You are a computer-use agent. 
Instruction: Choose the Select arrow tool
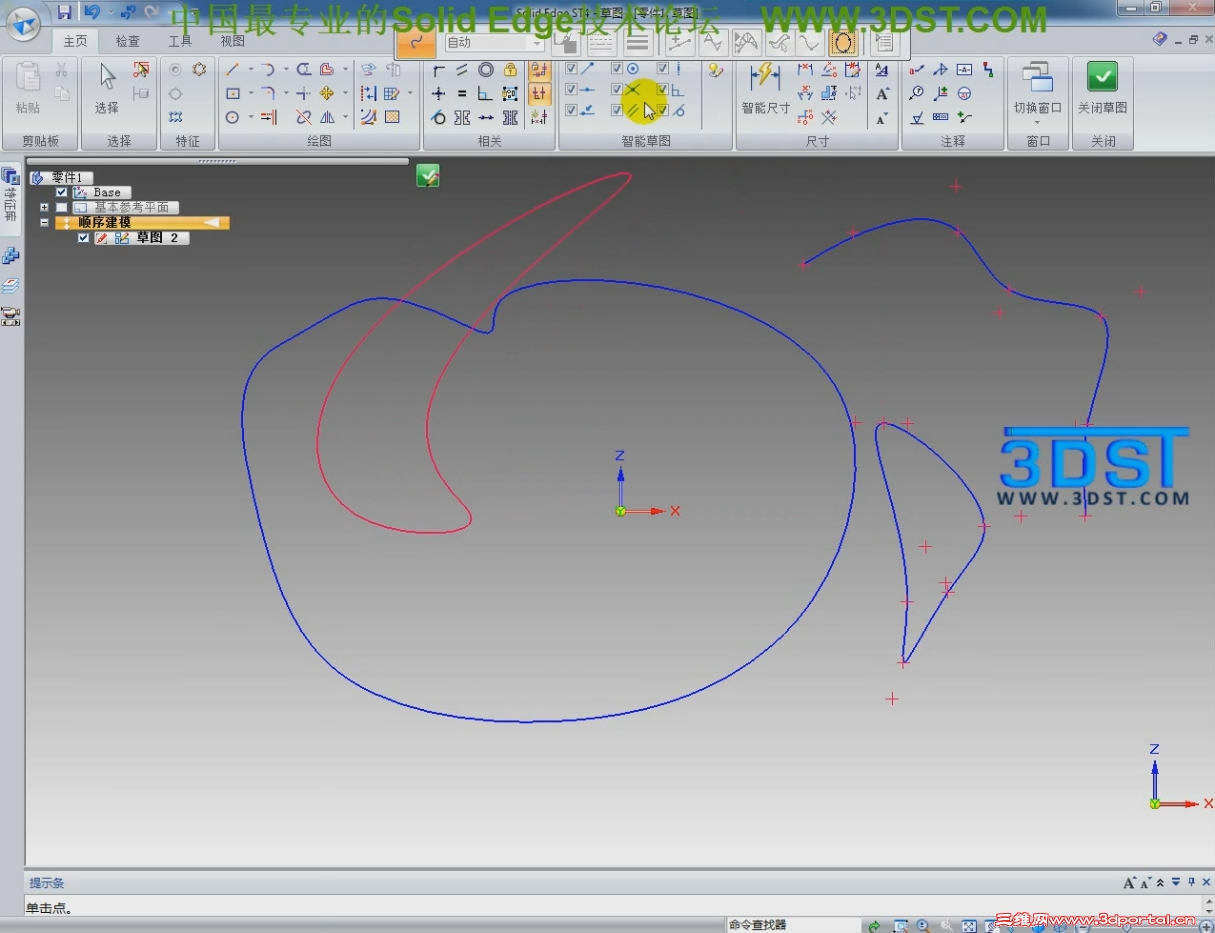(107, 88)
